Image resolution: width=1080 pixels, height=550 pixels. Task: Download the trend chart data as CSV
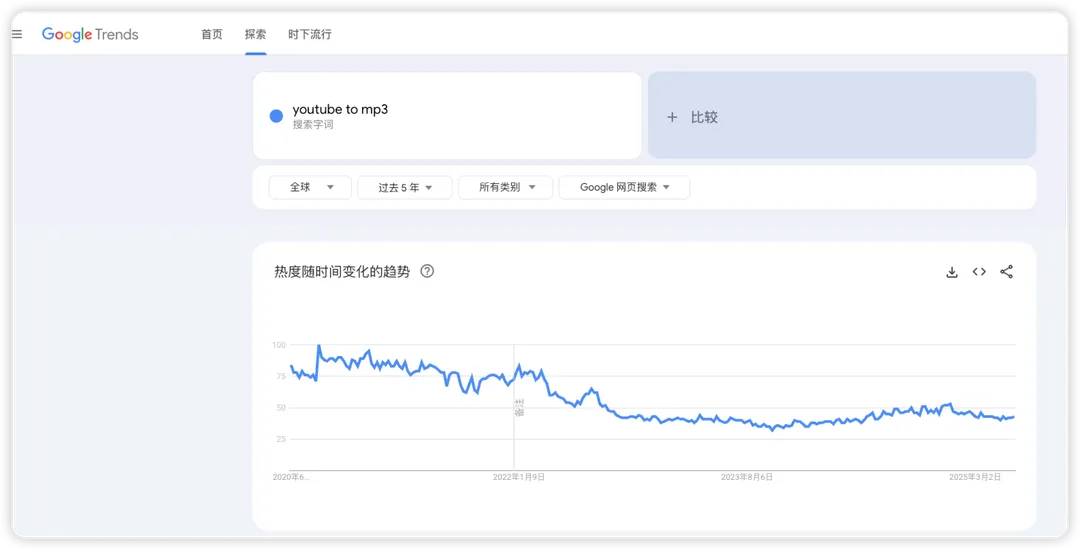coord(952,272)
